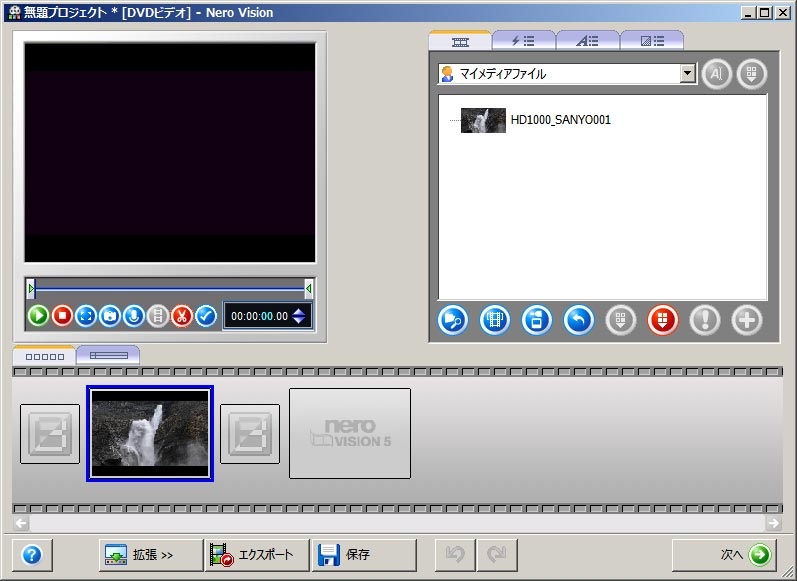Click storyboard scrollbar left arrow

click(x=21, y=523)
